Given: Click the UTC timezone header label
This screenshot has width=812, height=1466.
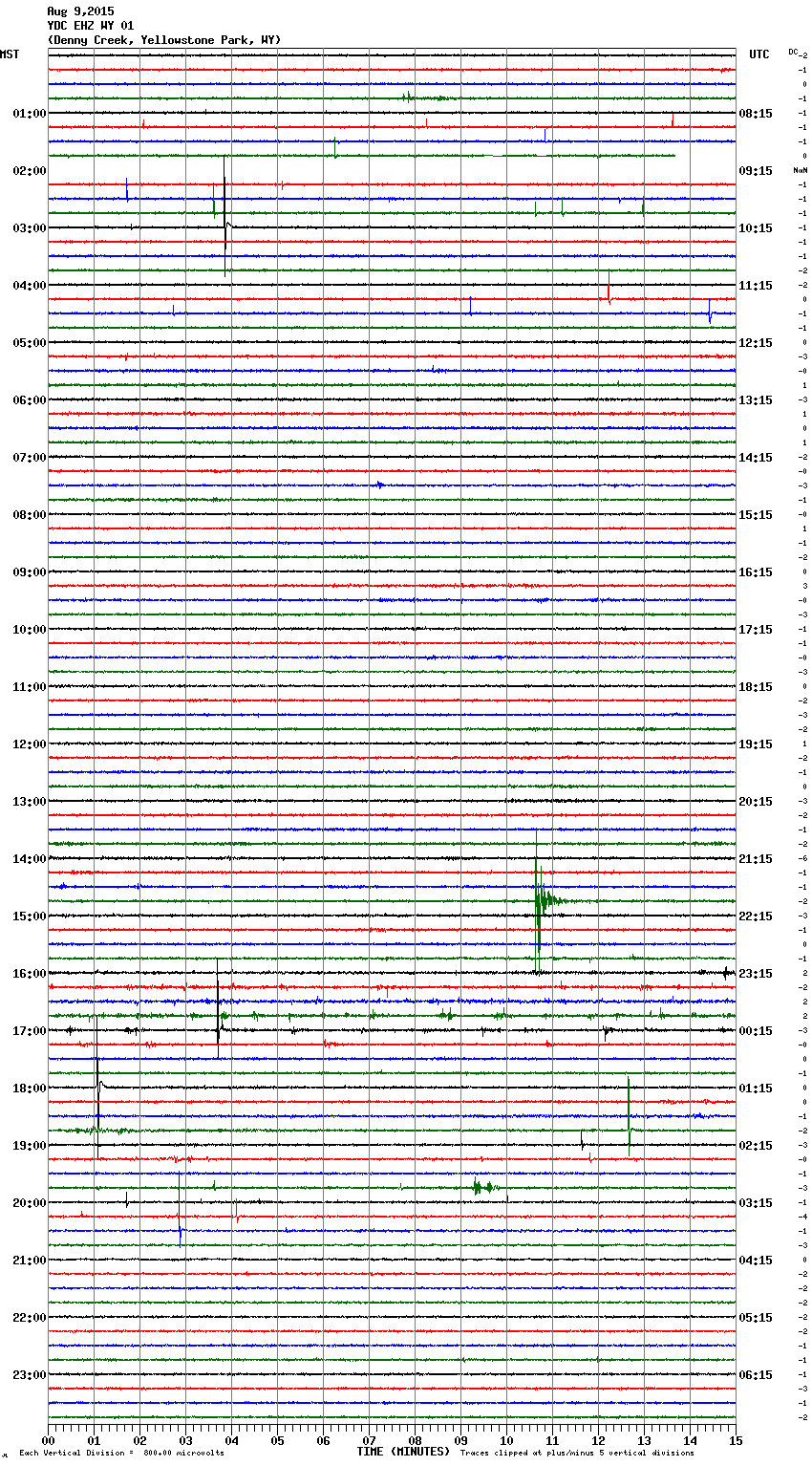Looking at the screenshot, I should (759, 54).
